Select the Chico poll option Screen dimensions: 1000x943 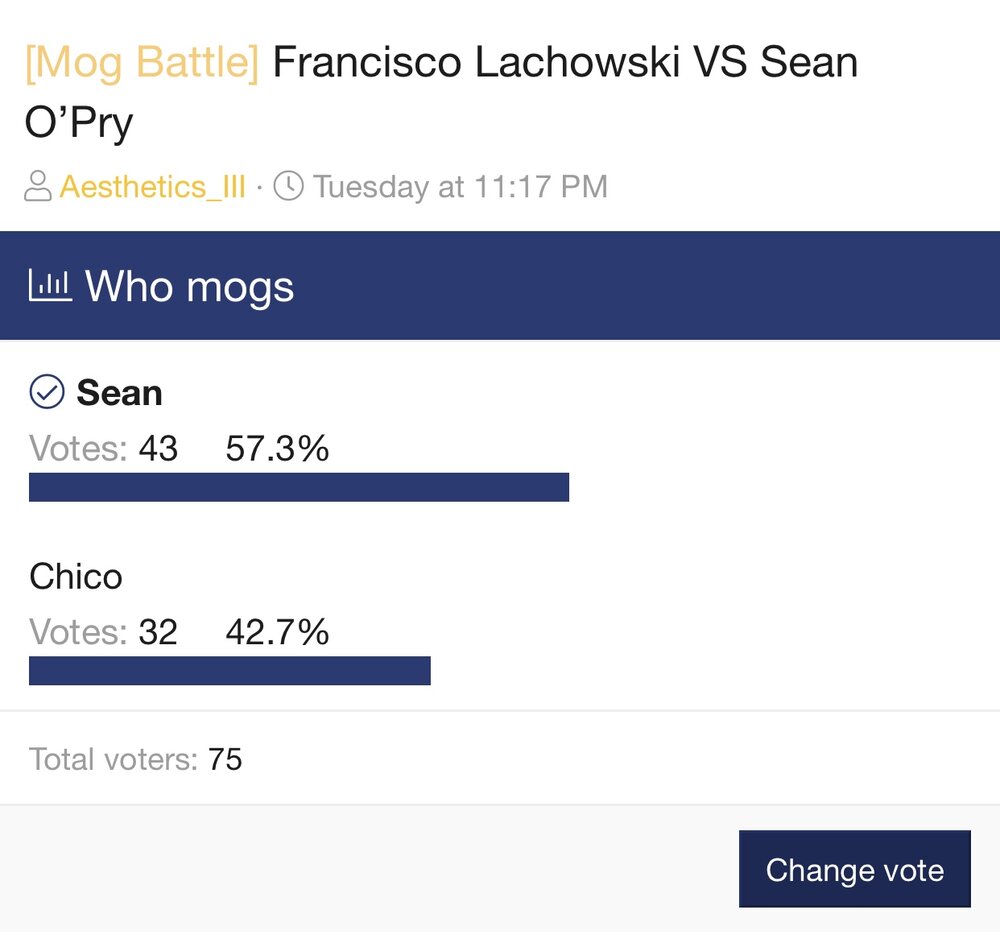(x=76, y=577)
